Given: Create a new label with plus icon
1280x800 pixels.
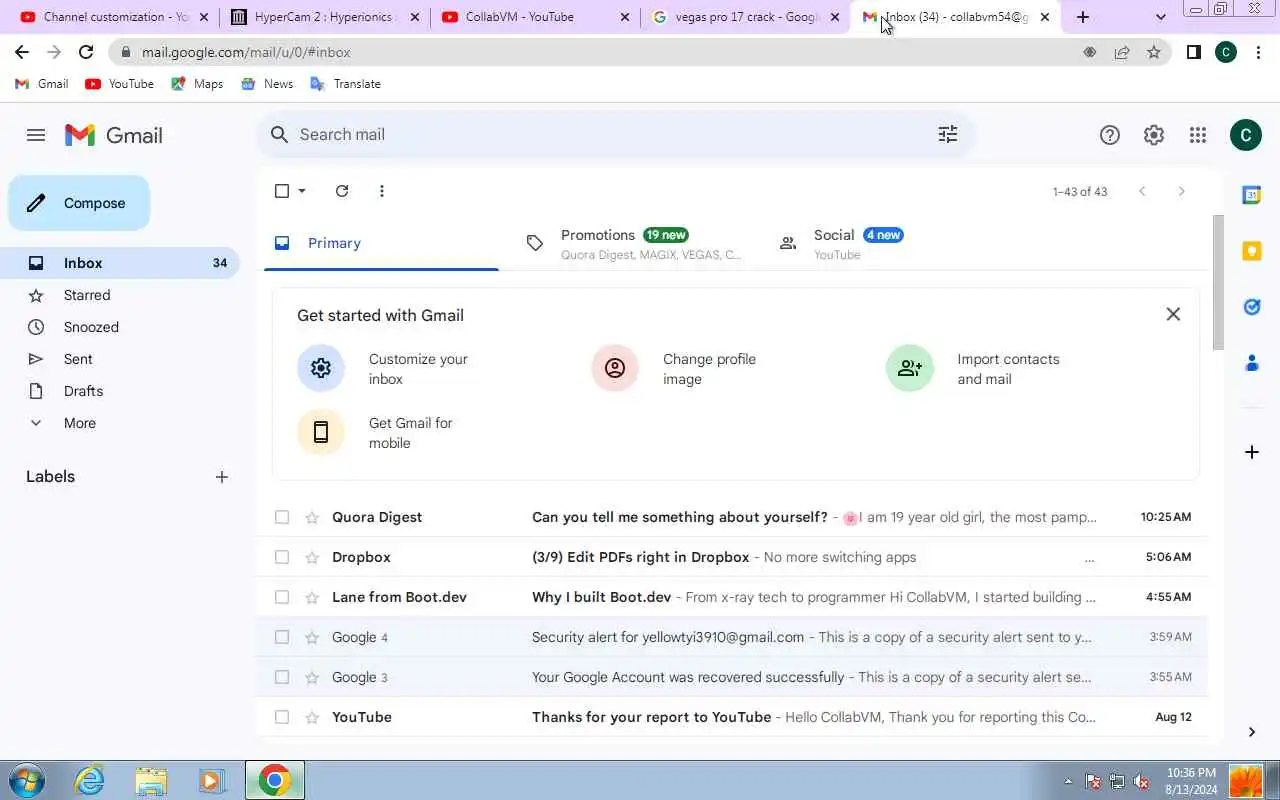Looking at the screenshot, I should pos(222,477).
